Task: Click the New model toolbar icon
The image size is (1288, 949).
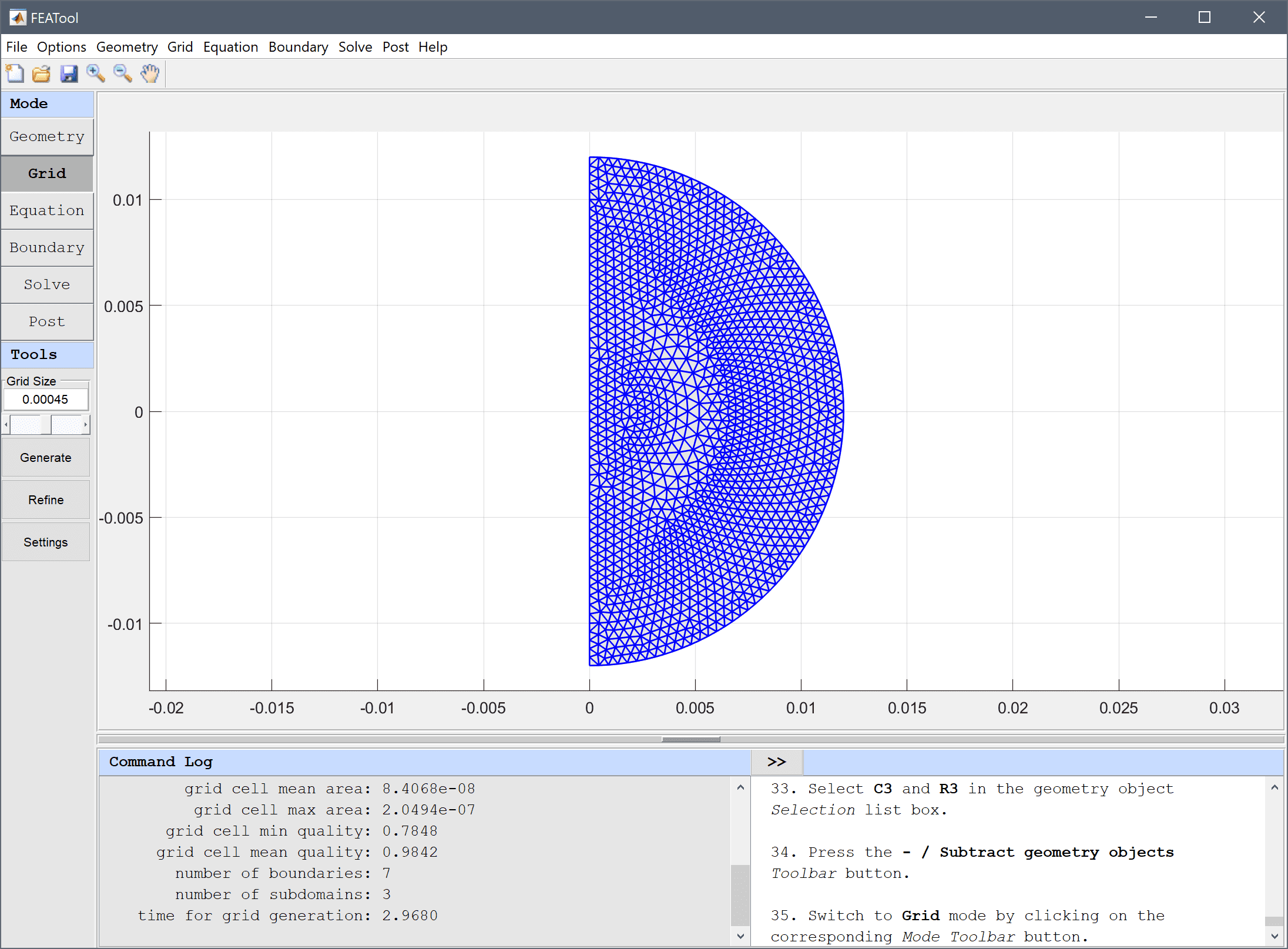Action: (15, 73)
